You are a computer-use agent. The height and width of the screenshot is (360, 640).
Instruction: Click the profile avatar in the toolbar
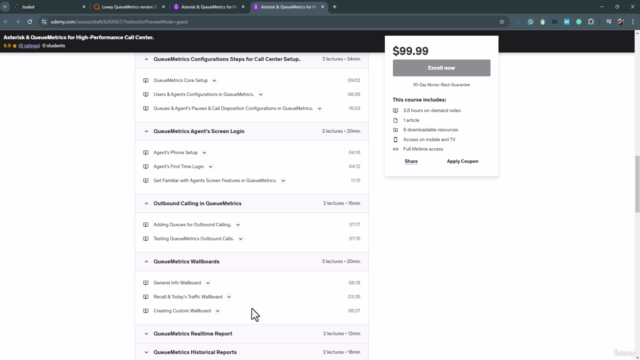point(621,22)
